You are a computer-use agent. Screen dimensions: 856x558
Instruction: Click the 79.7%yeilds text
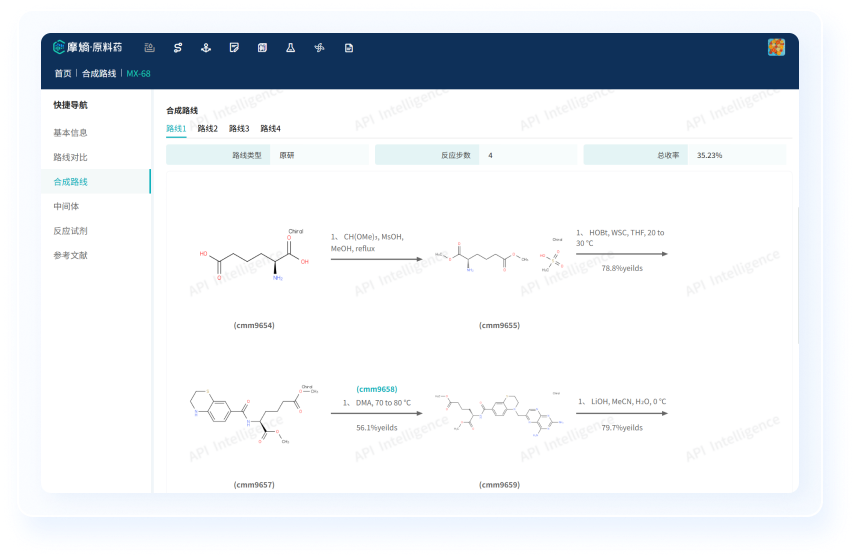[x=622, y=428]
